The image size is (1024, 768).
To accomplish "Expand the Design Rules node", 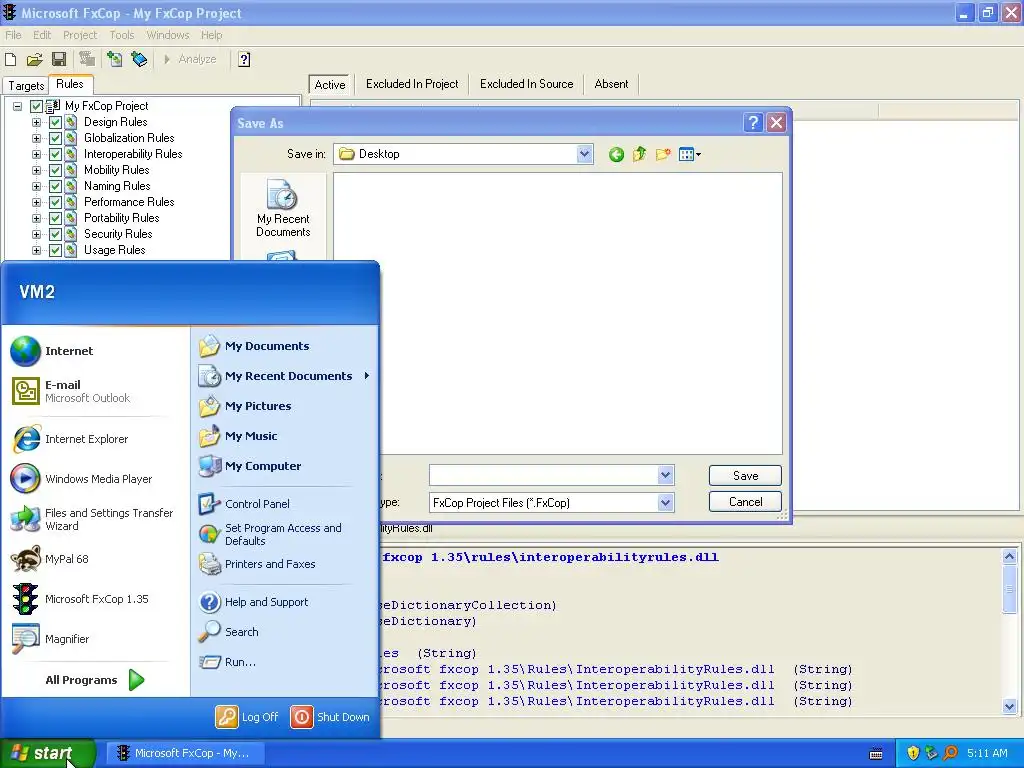I will click(37, 122).
